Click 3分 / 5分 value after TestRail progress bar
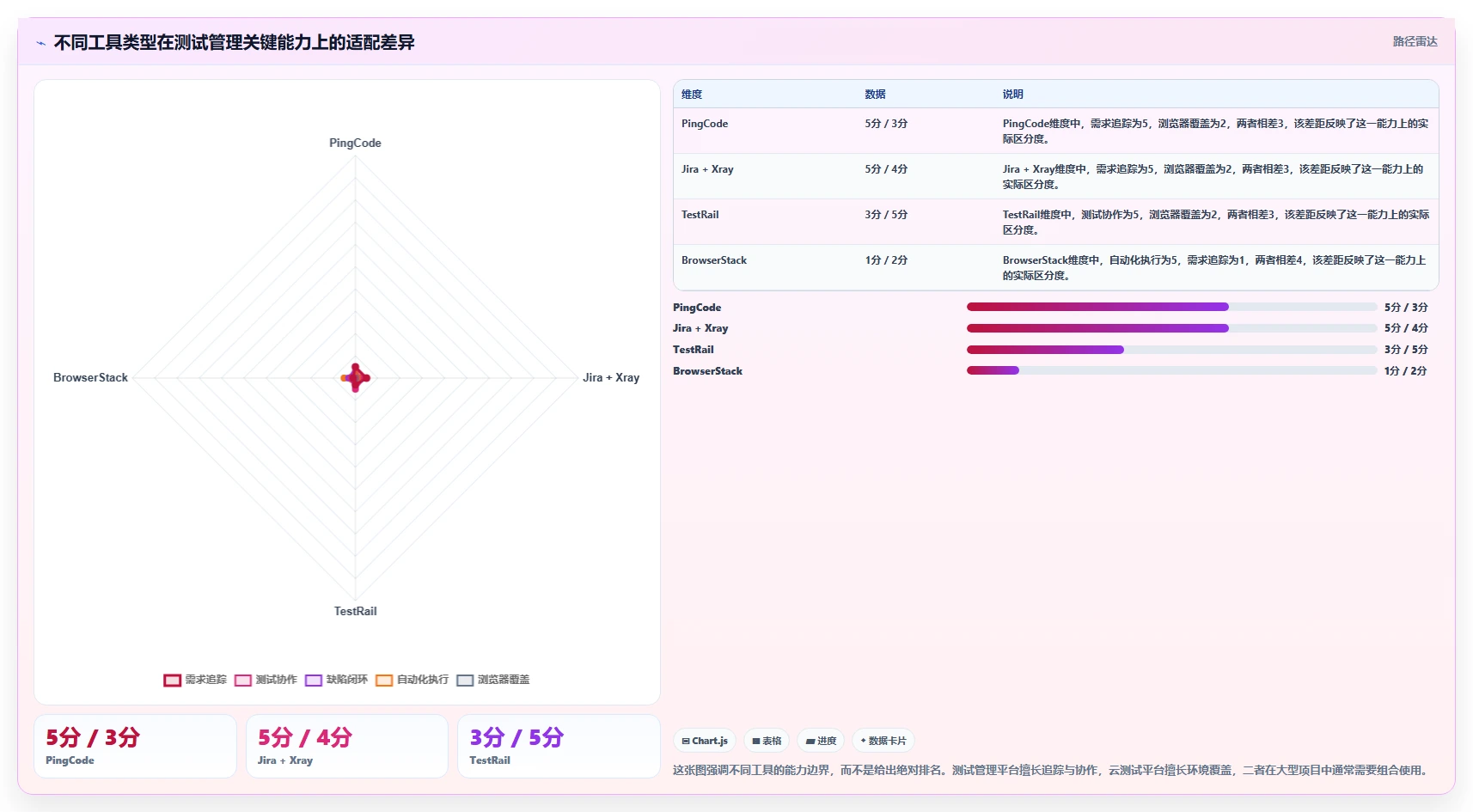Viewport: 1473px width, 812px height. tap(1406, 350)
